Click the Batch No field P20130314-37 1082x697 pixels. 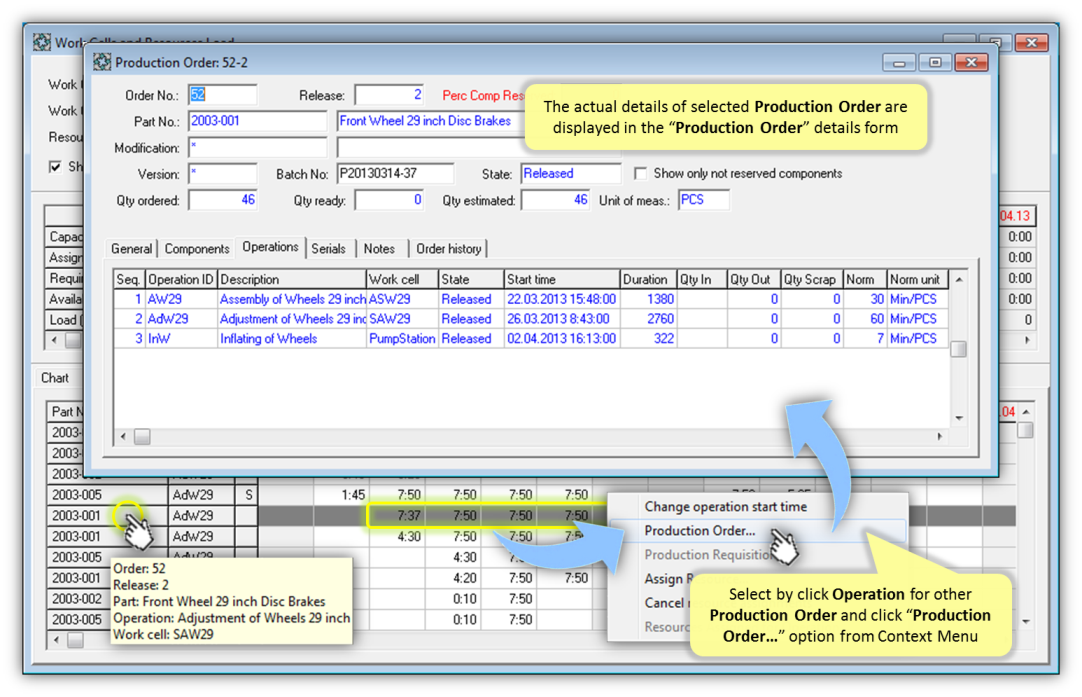click(395, 173)
